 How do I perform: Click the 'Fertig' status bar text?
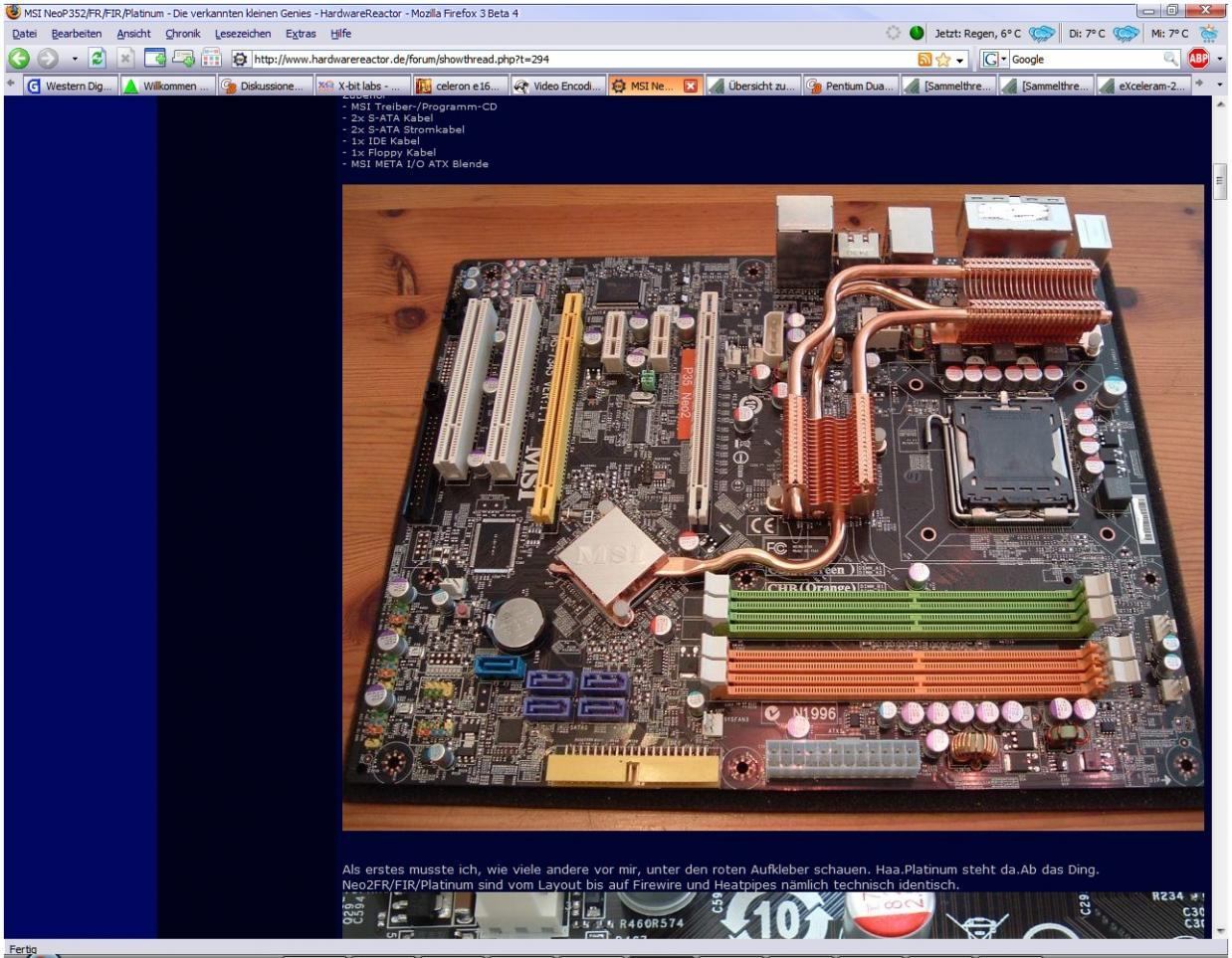point(22,950)
